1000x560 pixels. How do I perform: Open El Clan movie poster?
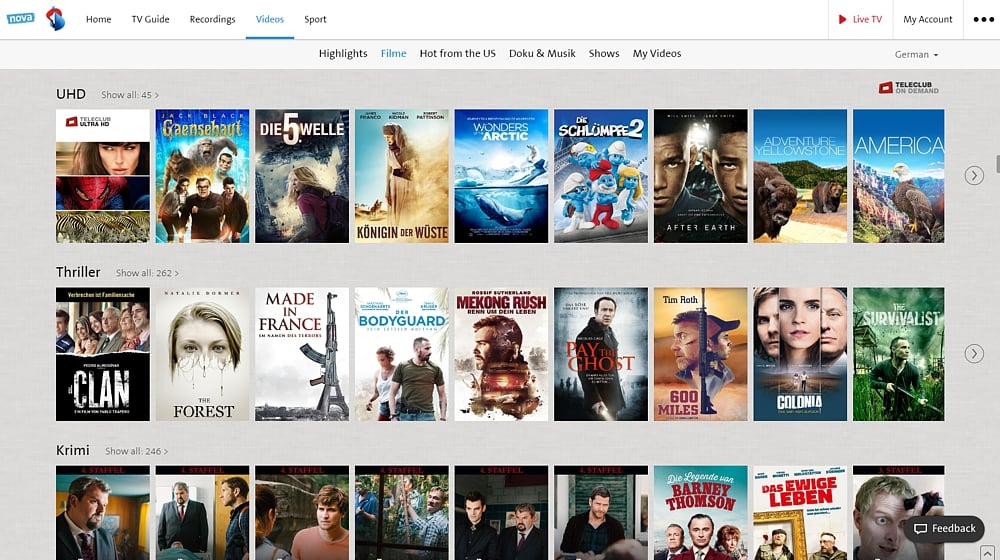click(x=103, y=354)
